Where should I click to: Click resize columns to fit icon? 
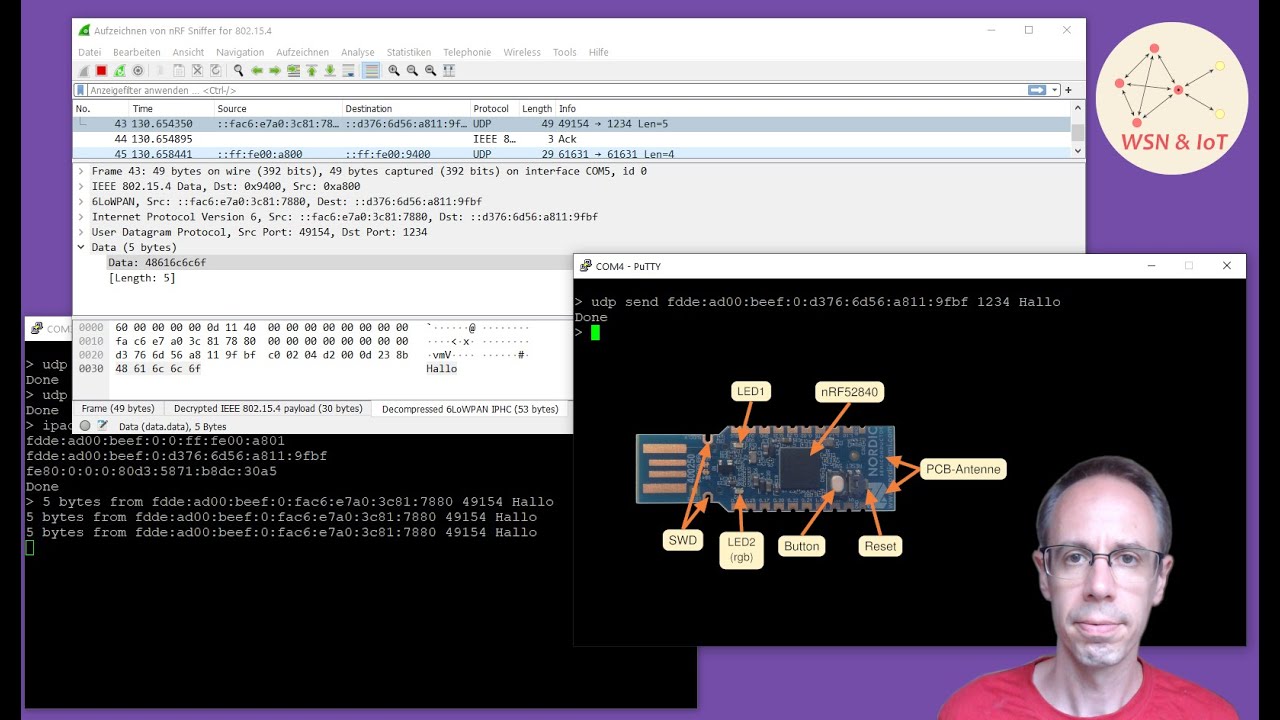[449, 71]
